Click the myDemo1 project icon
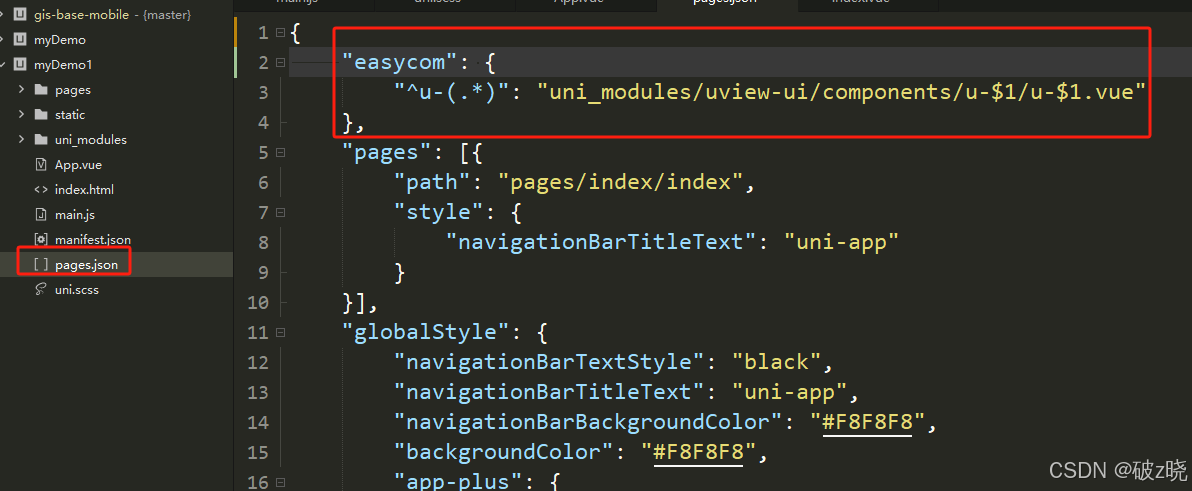Viewport: 1192px width, 491px height. 21,65
